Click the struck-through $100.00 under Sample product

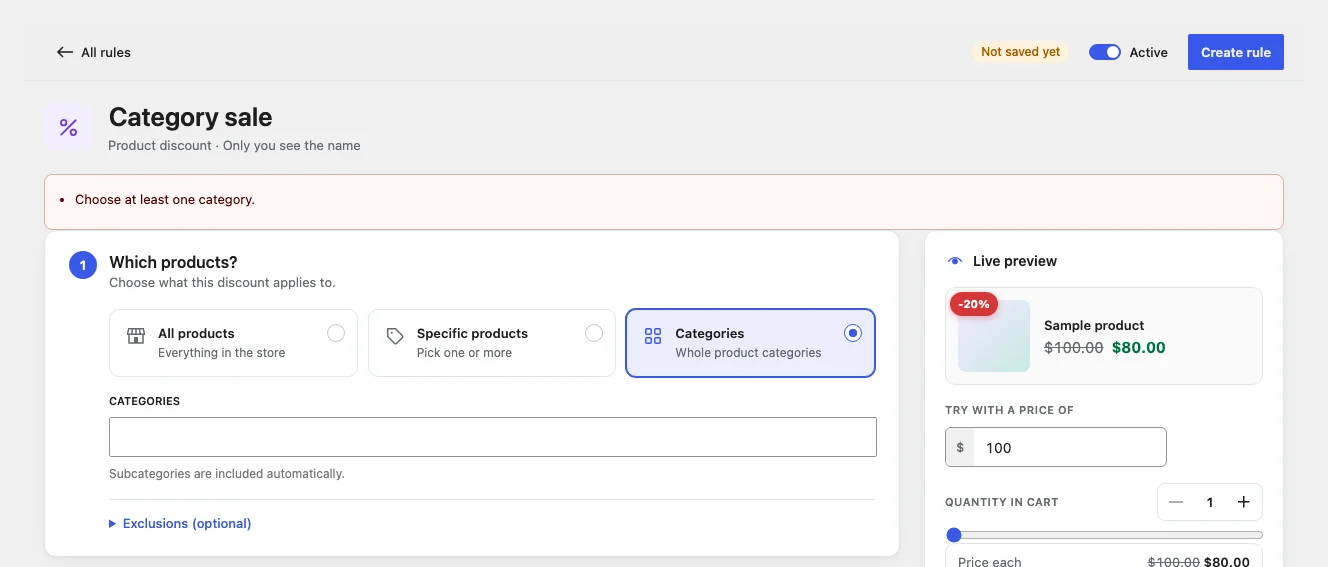point(1074,348)
